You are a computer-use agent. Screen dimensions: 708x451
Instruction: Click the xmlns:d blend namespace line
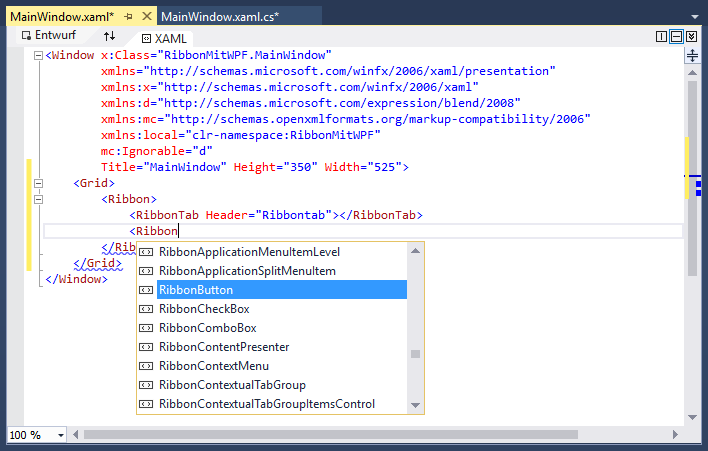click(x=311, y=103)
